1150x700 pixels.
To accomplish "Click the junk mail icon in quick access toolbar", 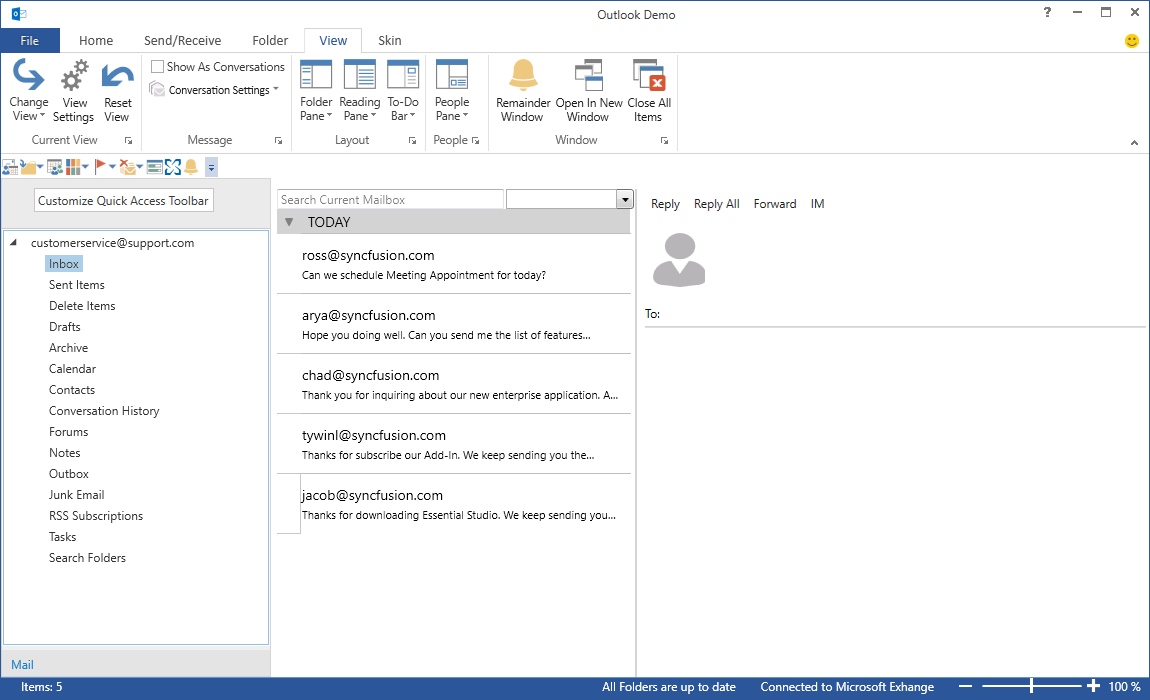I will (x=126, y=166).
